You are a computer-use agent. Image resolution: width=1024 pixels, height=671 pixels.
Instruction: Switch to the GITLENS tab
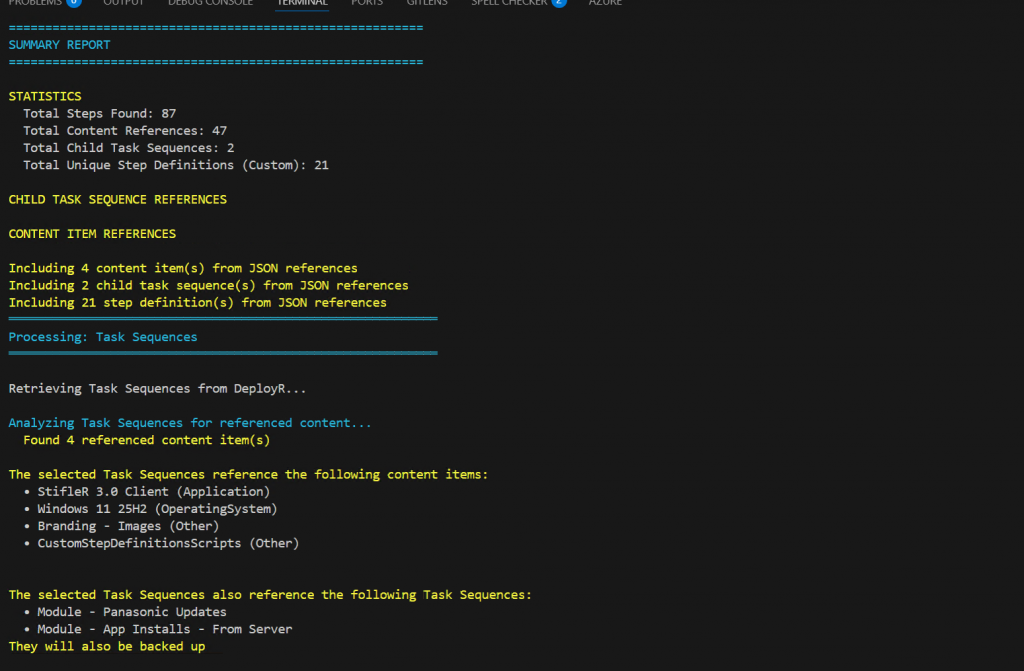(427, 3)
